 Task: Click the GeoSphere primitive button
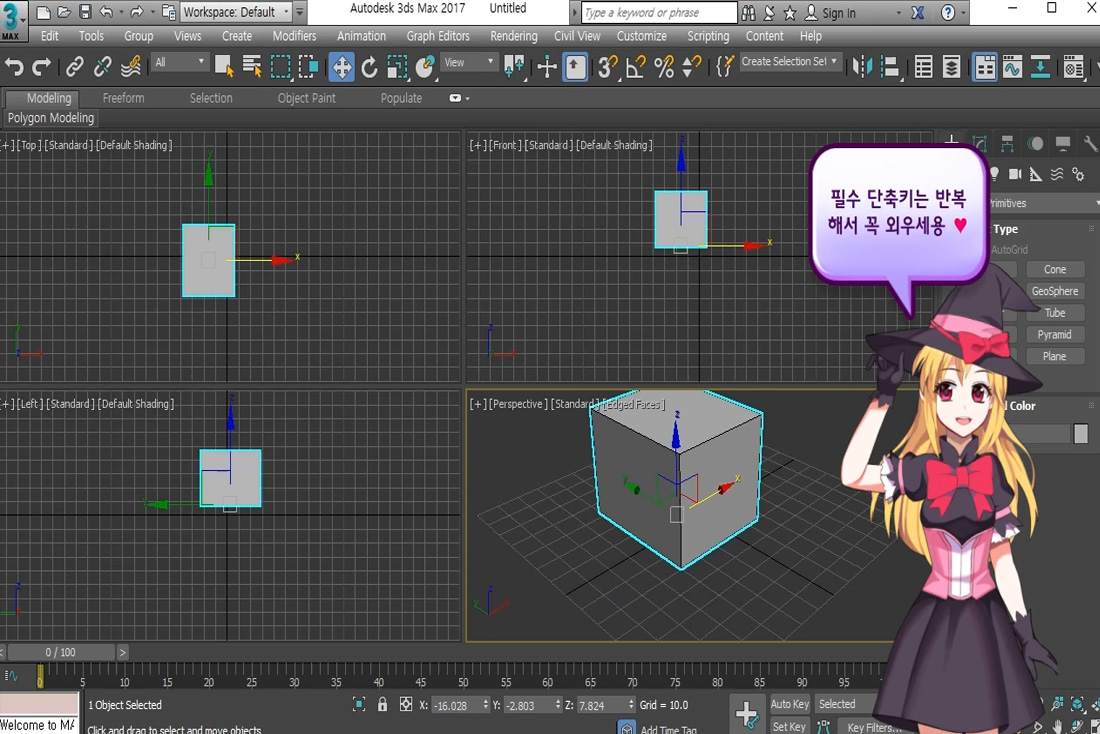1055,291
